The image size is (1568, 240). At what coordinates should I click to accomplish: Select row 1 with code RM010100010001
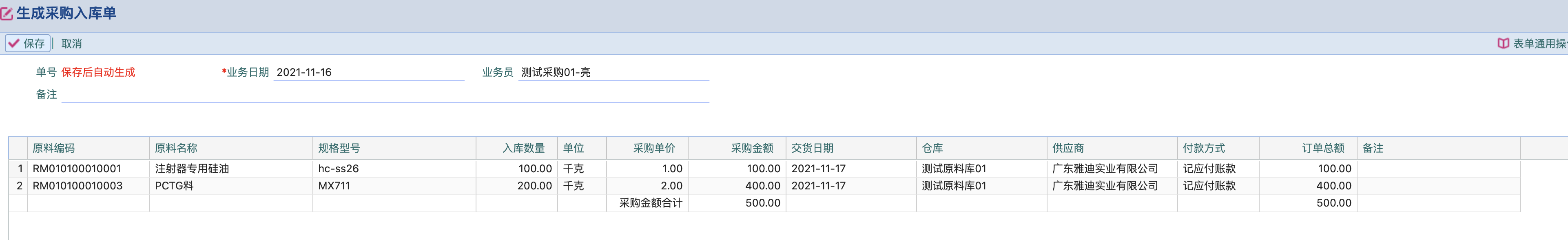click(77, 169)
